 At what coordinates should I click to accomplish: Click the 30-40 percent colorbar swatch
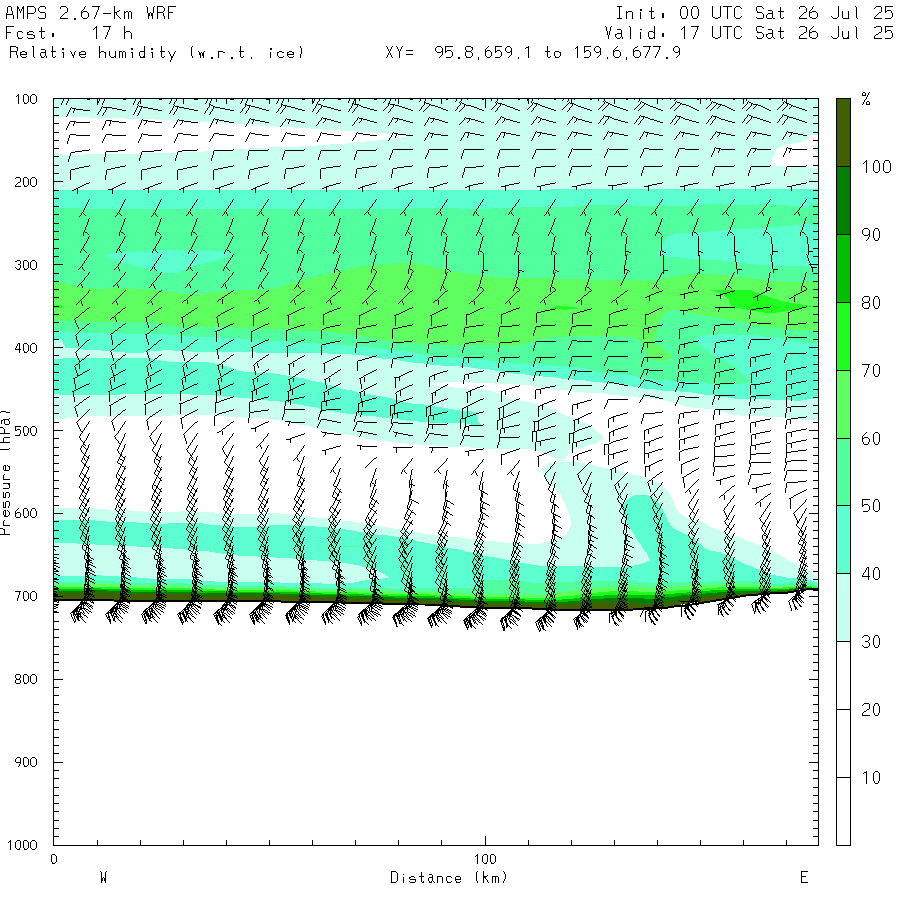[x=843, y=607]
